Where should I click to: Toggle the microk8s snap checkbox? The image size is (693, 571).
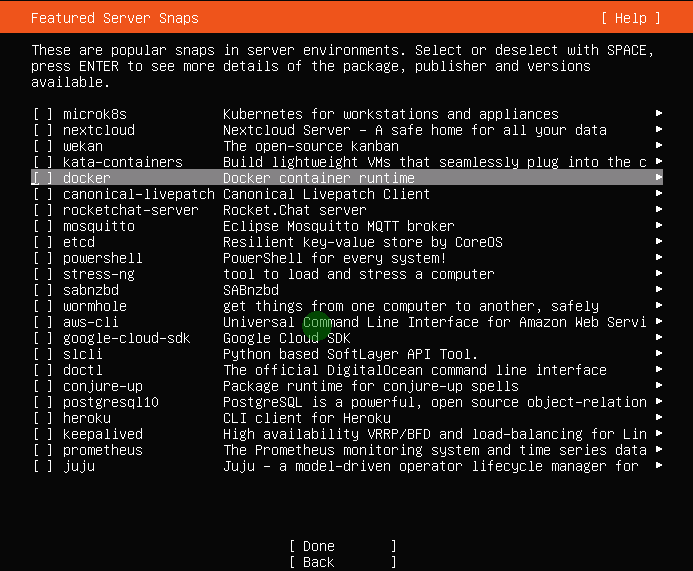(x=43, y=114)
